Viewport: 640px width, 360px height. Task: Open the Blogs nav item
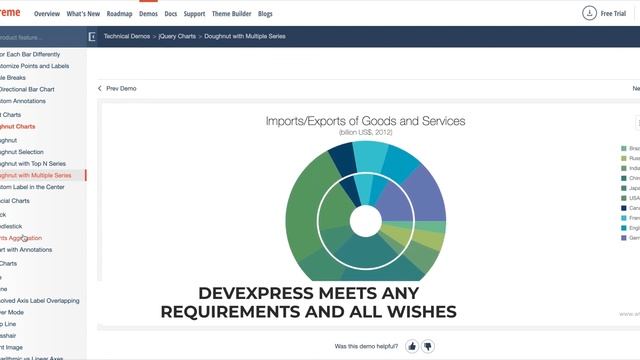point(265,14)
